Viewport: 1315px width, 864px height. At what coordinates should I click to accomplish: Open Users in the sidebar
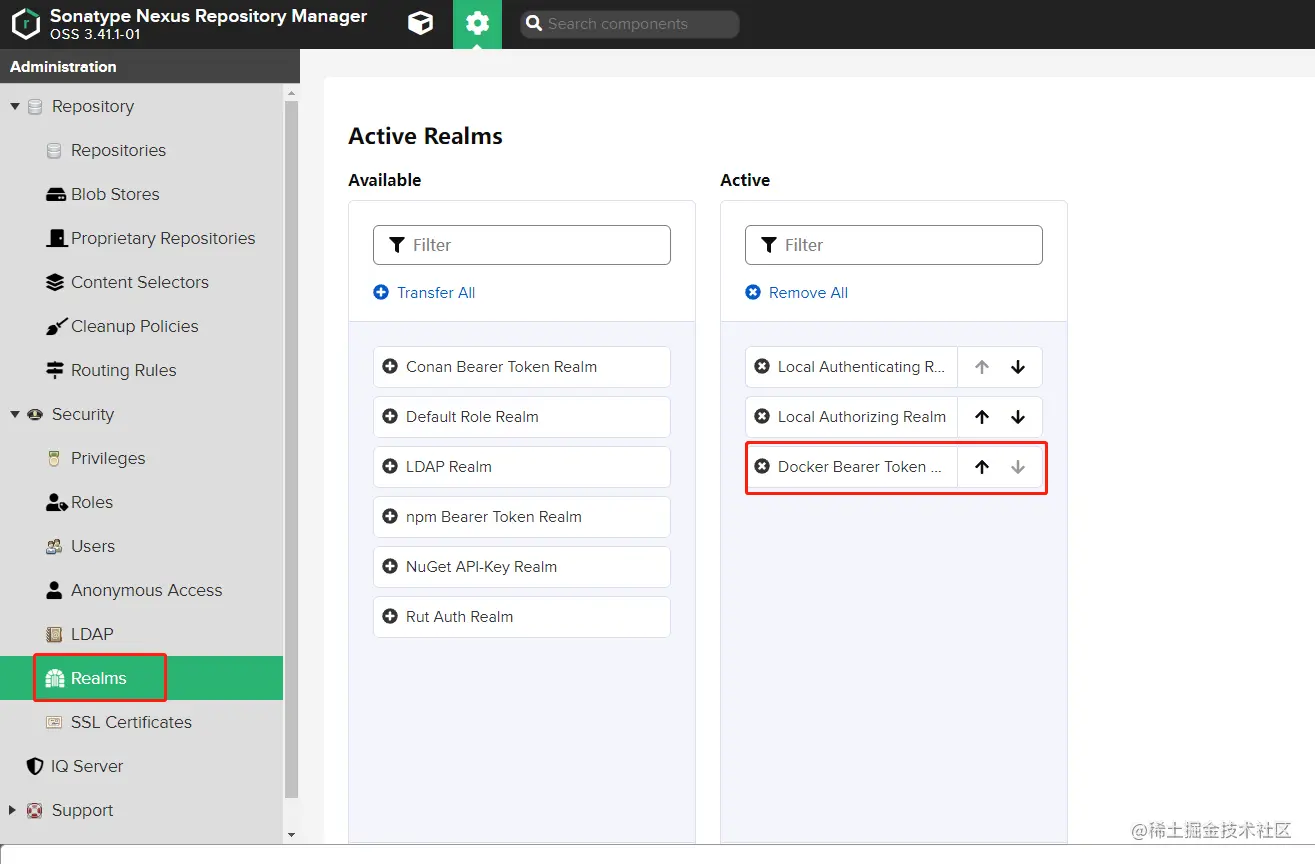point(92,546)
